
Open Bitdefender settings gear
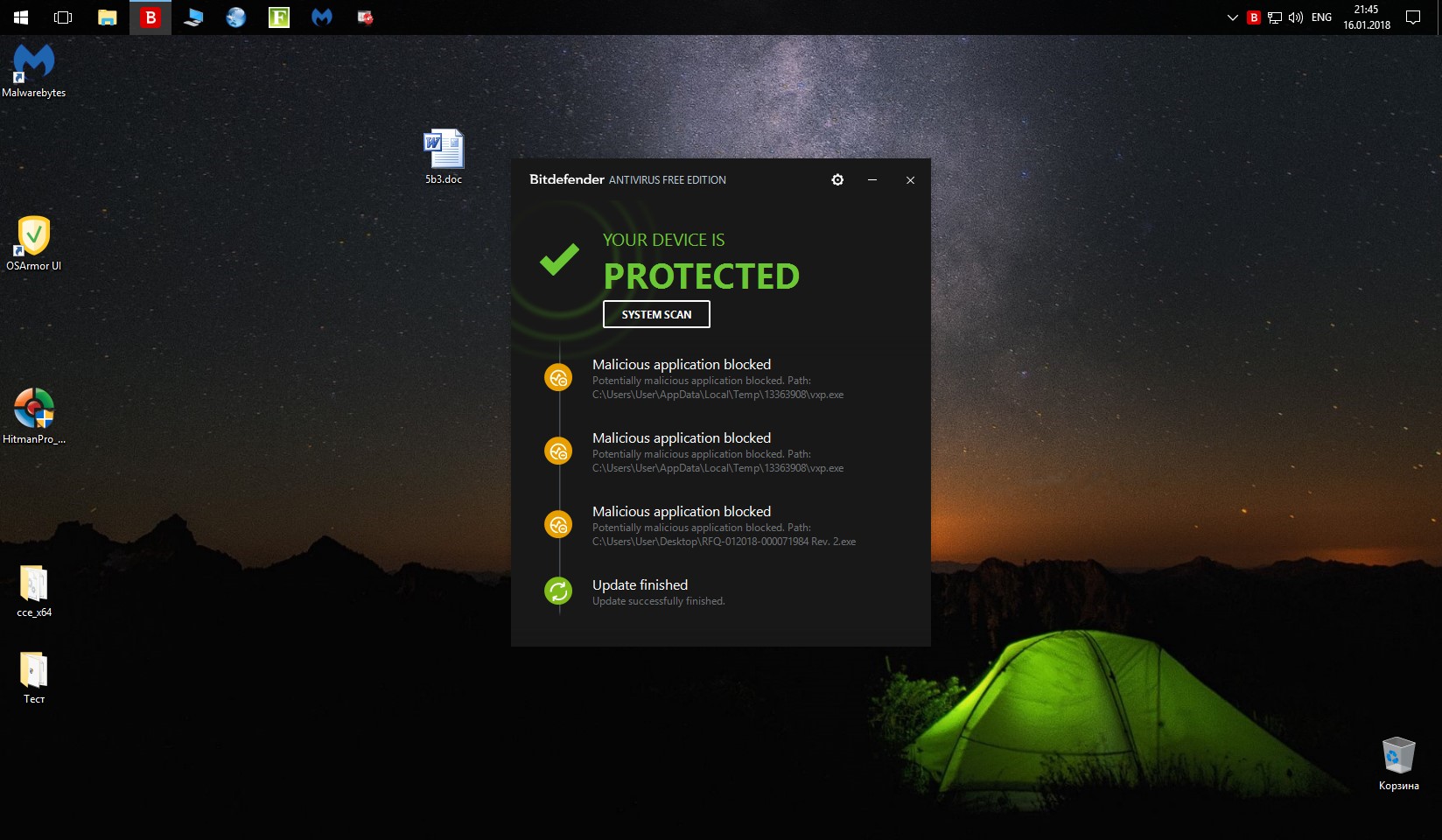point(837,179)
